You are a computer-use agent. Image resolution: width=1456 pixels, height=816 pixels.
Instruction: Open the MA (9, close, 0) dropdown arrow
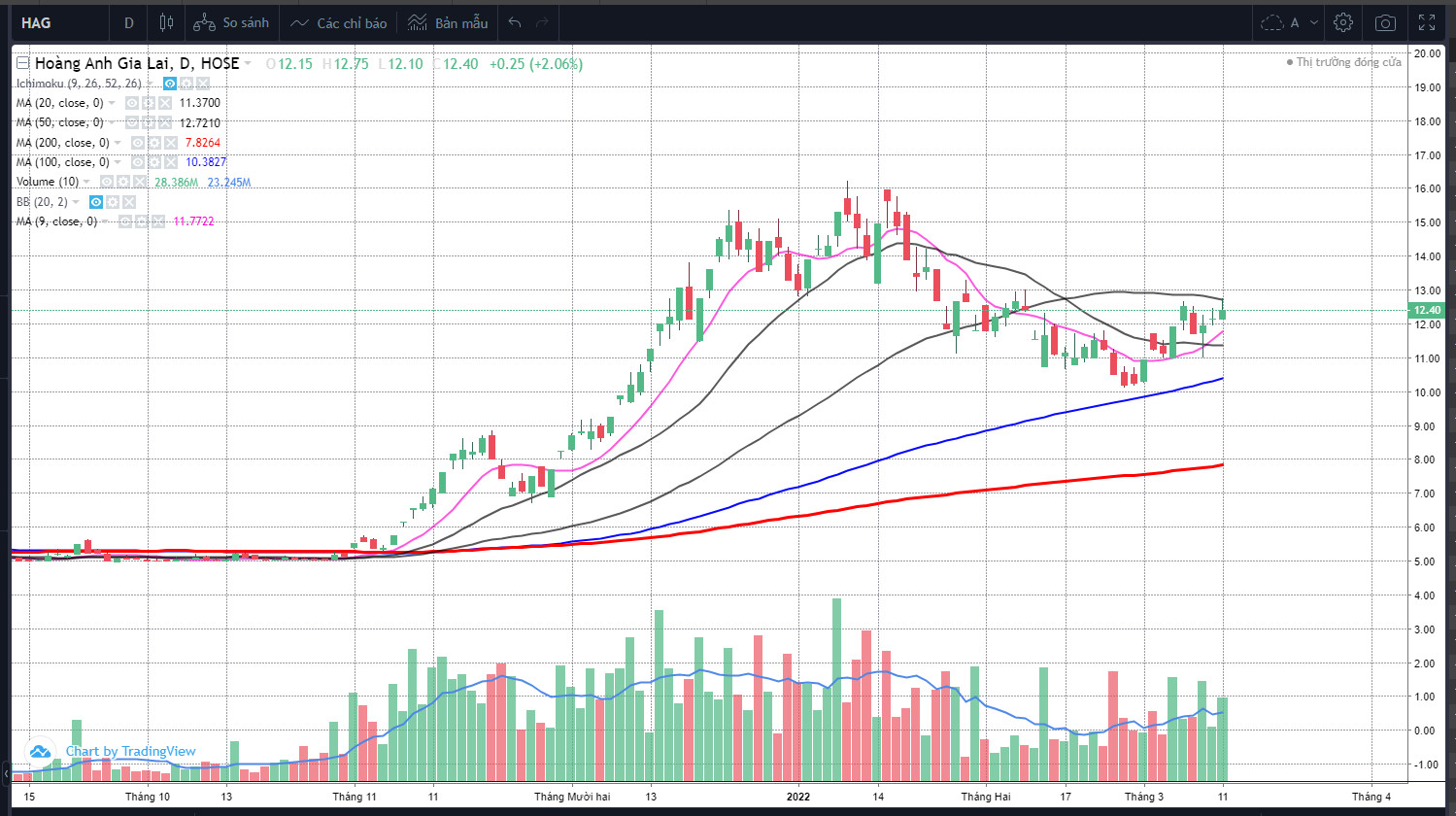coord(107,221)
